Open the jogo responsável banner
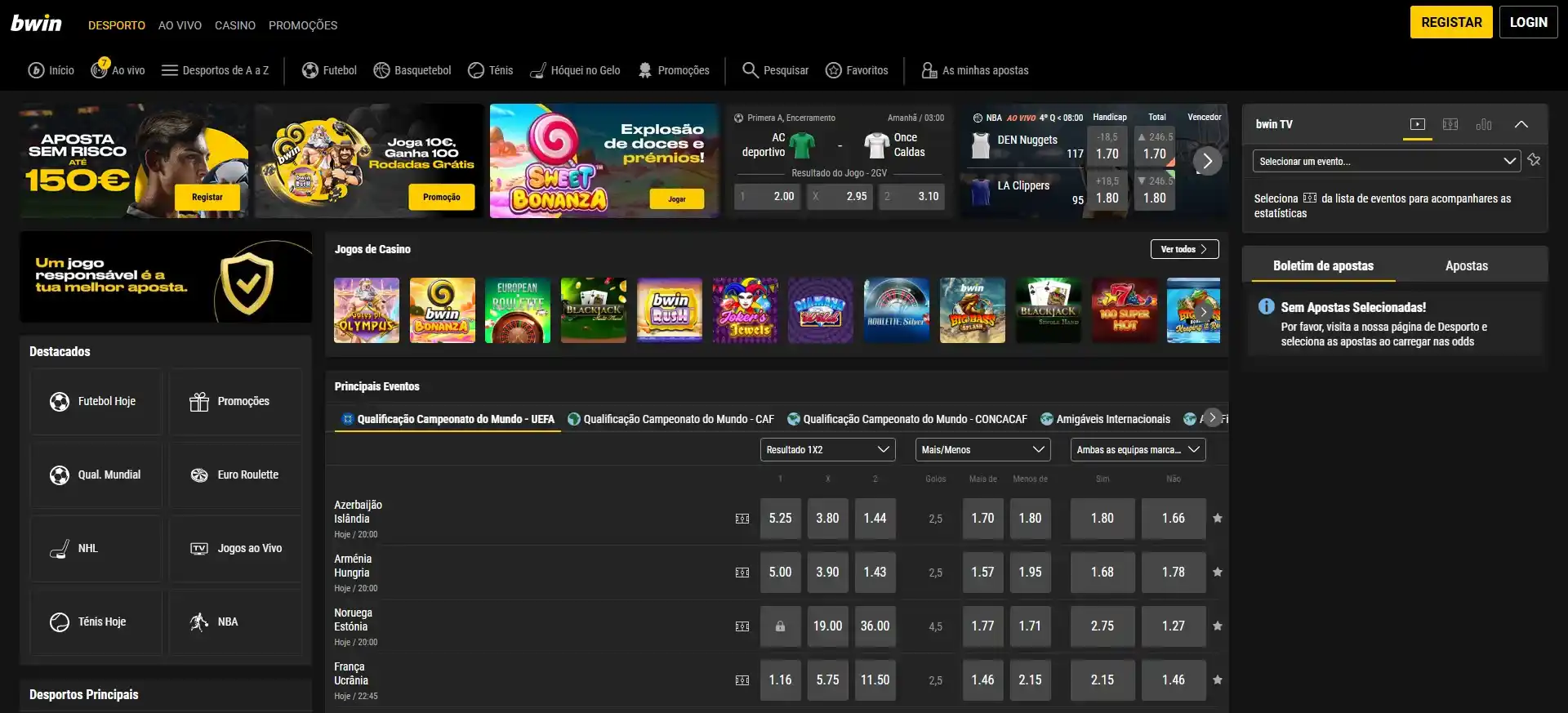1568x713 pixels. 166,277
